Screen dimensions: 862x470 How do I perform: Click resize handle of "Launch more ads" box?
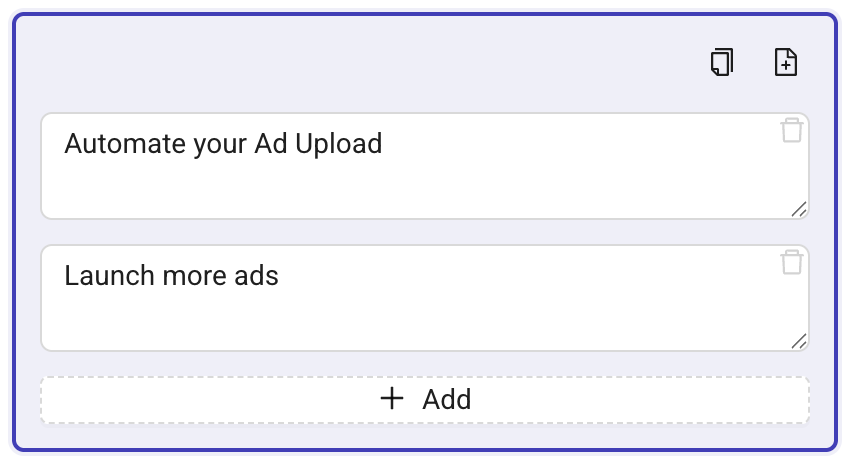click(798, 341)
